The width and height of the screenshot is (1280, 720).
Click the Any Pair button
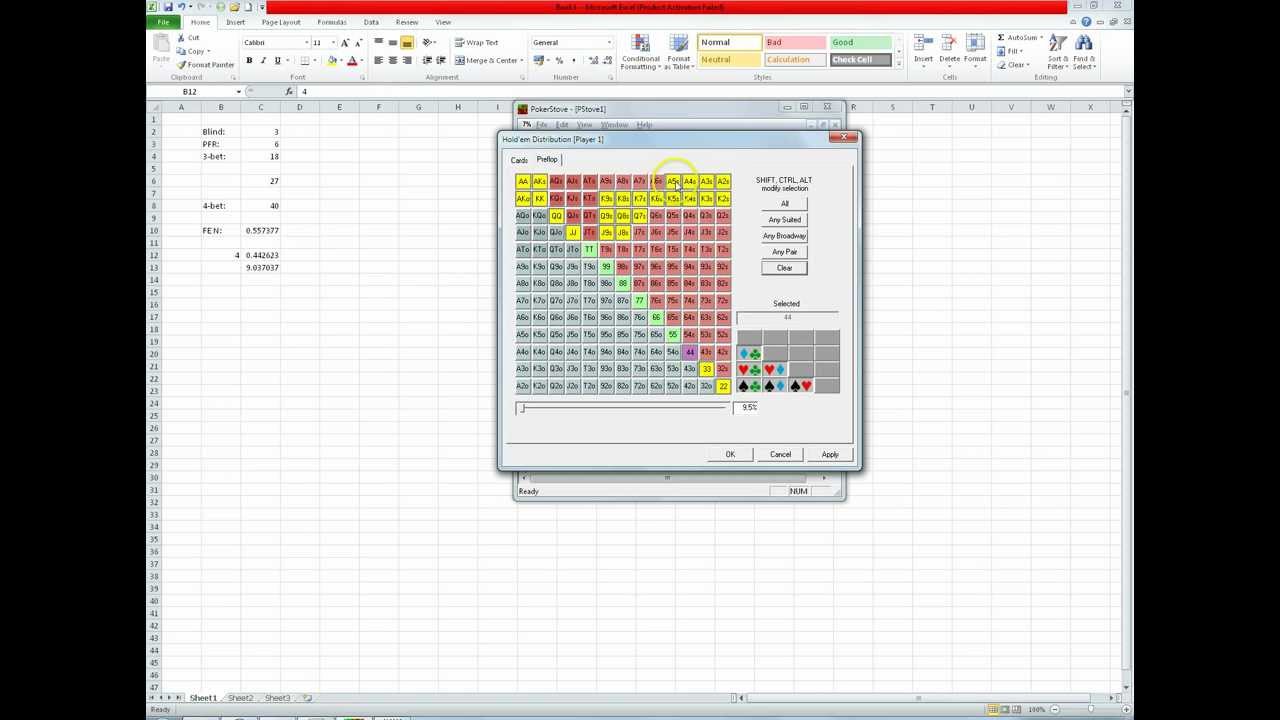[785, 252]
